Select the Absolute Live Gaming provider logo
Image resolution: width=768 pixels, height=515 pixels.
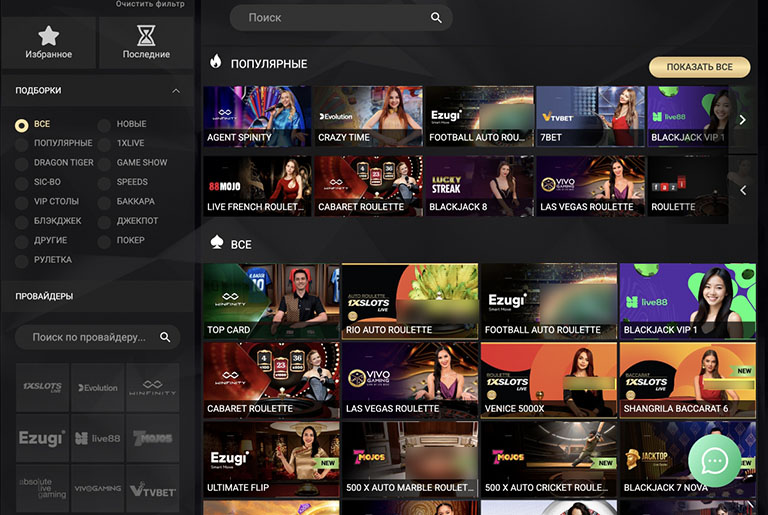click(x=43, y=489)
